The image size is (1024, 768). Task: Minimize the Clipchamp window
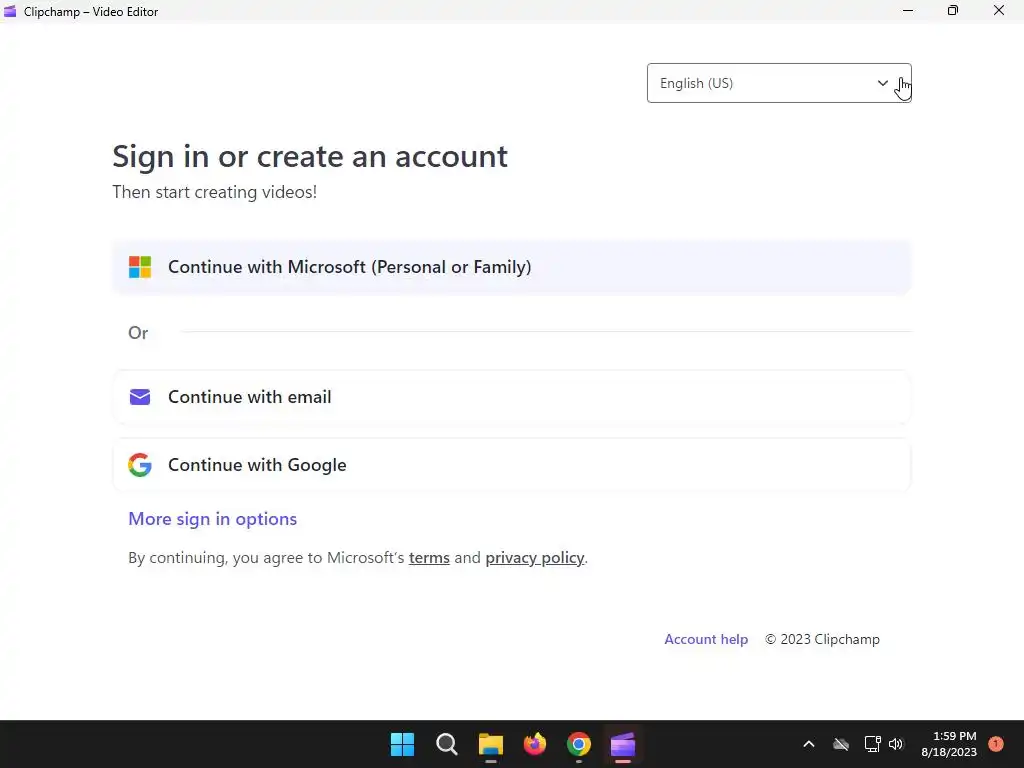[x=908, y=11]
